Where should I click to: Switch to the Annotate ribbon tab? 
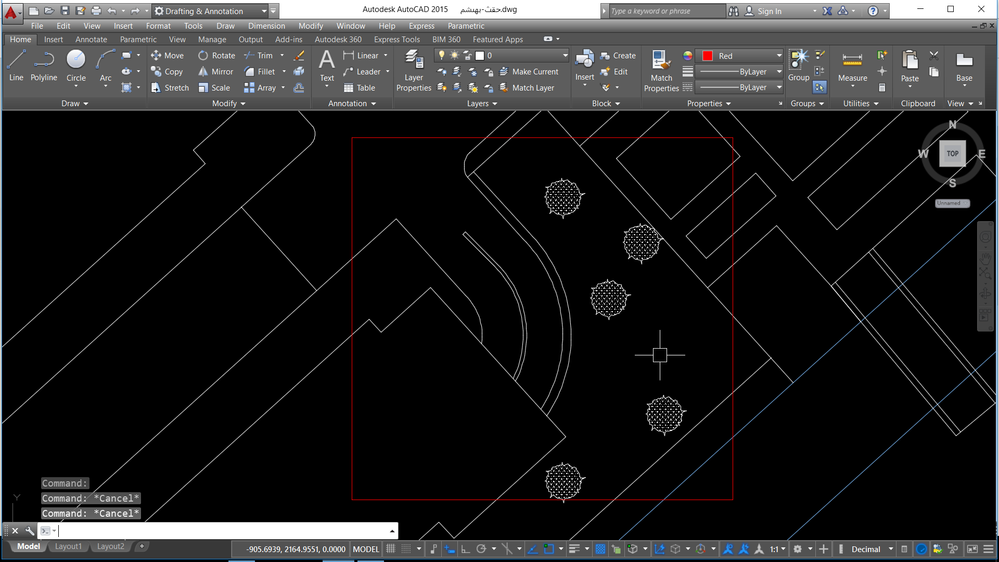click(x=91, y=40)
